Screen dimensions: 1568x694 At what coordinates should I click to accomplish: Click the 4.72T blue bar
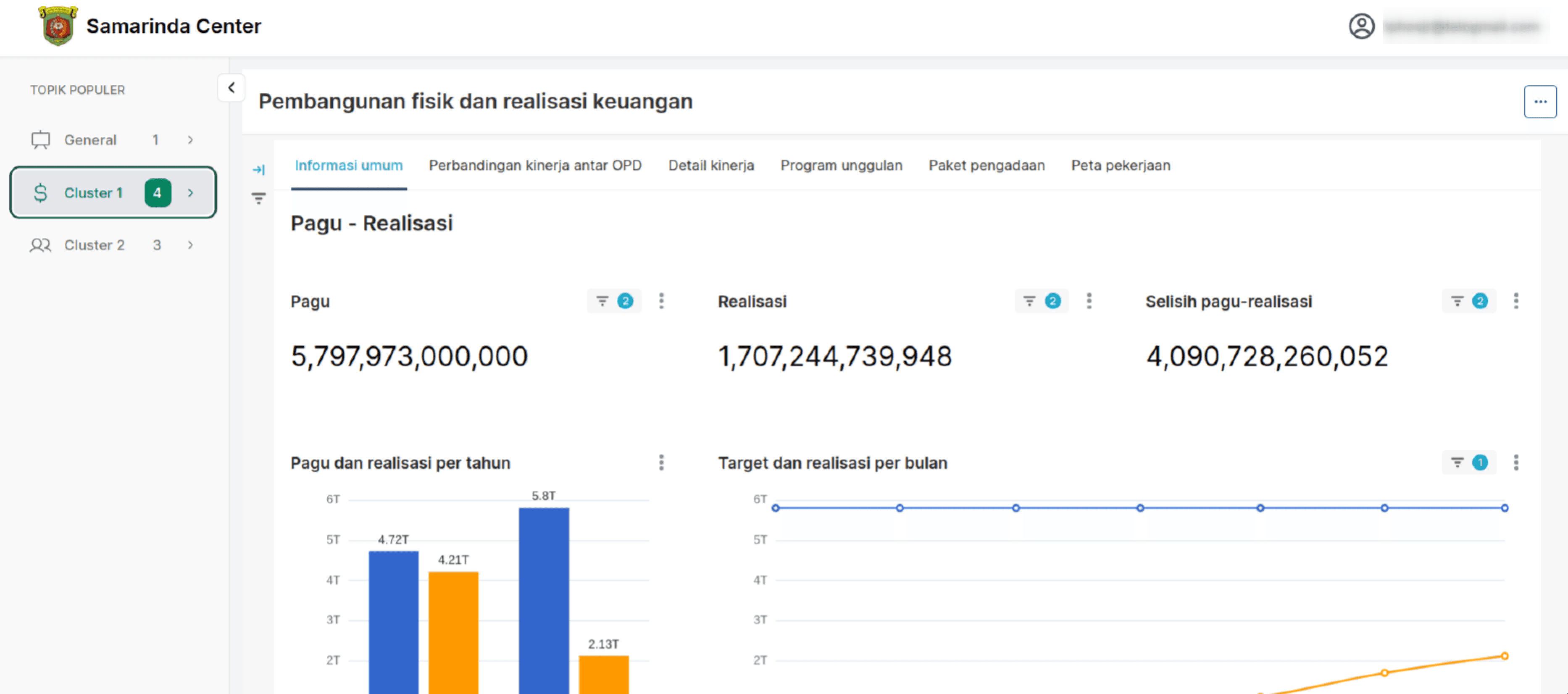(x=393, y=622)
